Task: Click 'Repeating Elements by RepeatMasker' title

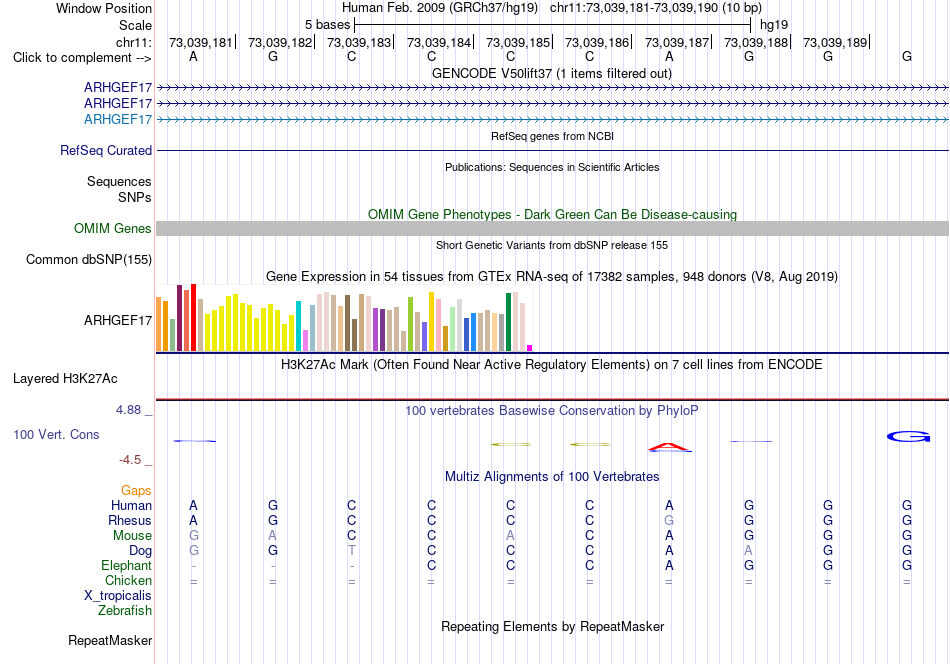Action: tap(552, 626)
